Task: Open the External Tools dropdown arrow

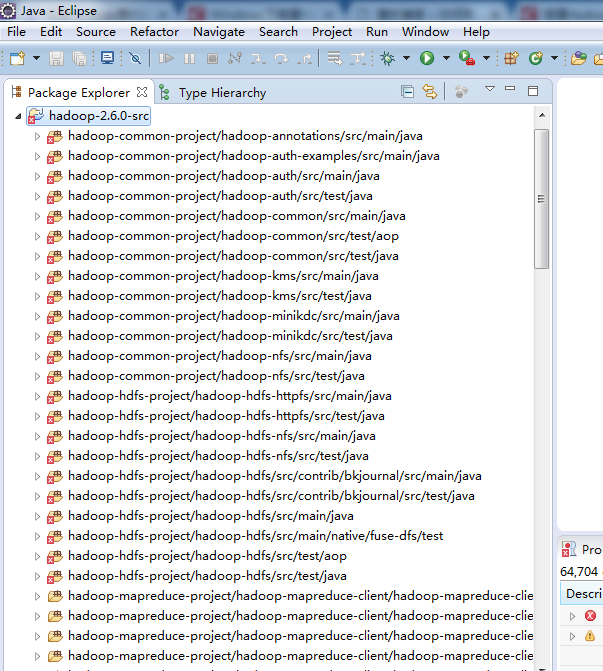Action: (486, 58)
